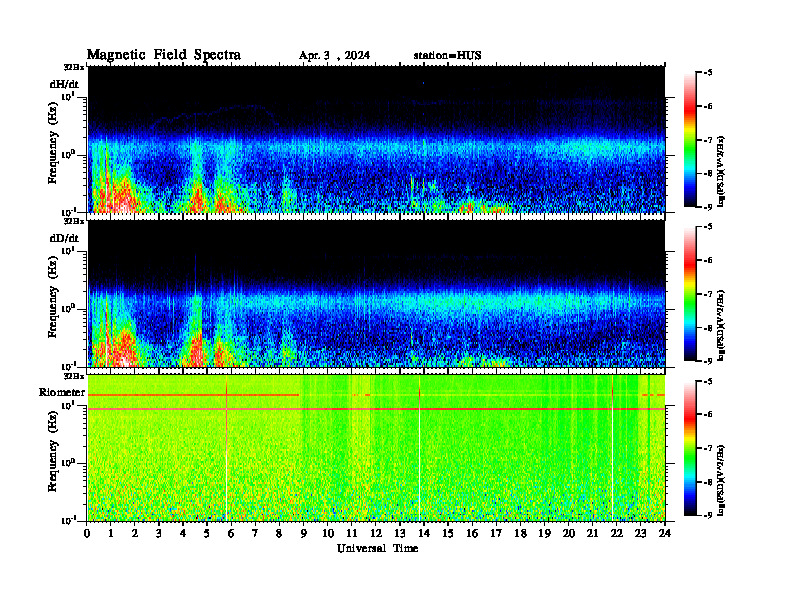The image size is (792, 612).
Task: Click hour "6" on the Universal Time axis
Action: click(x=231, y=533)
